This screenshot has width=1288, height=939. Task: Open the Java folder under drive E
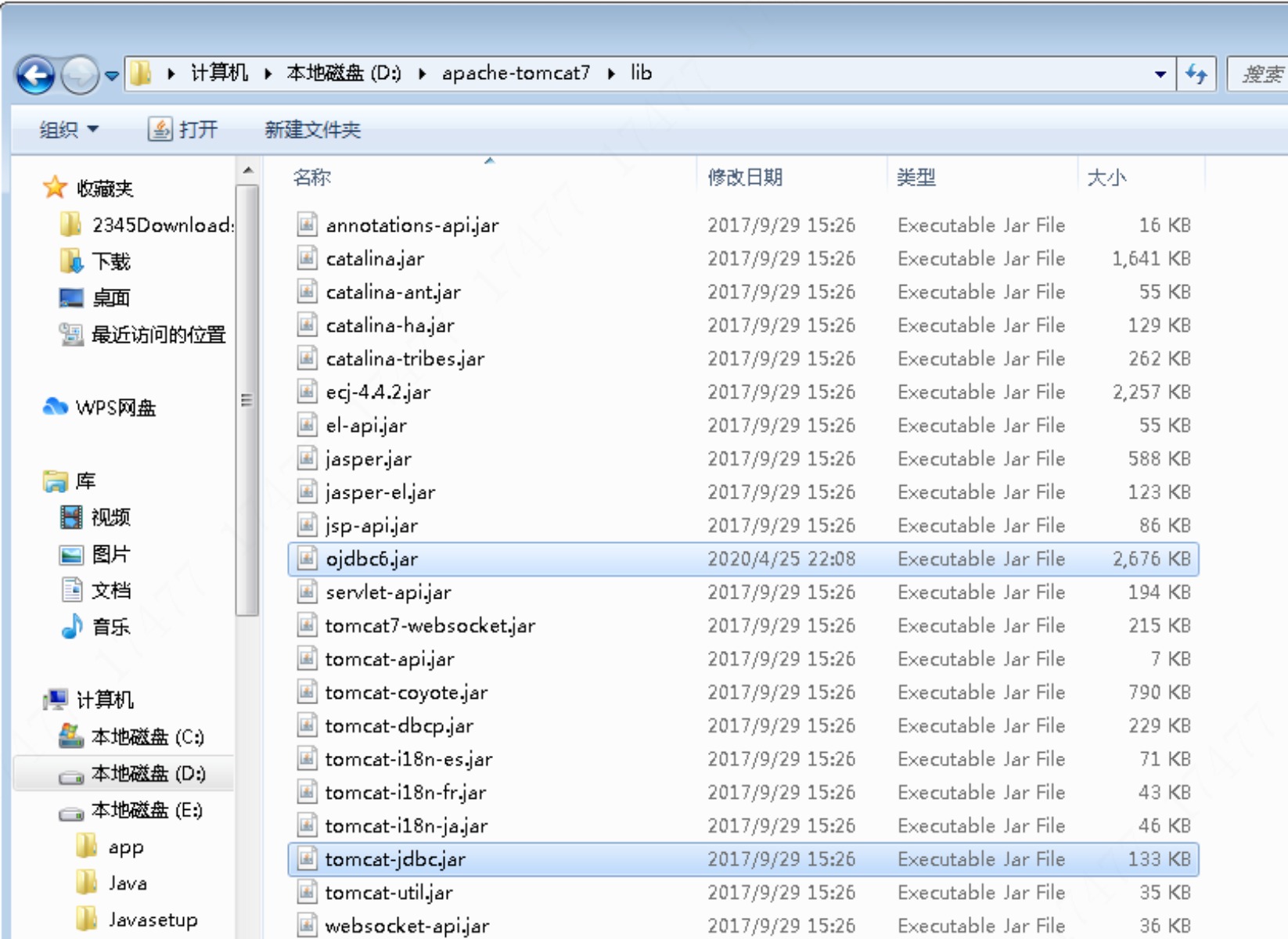(x=111, y=883)
